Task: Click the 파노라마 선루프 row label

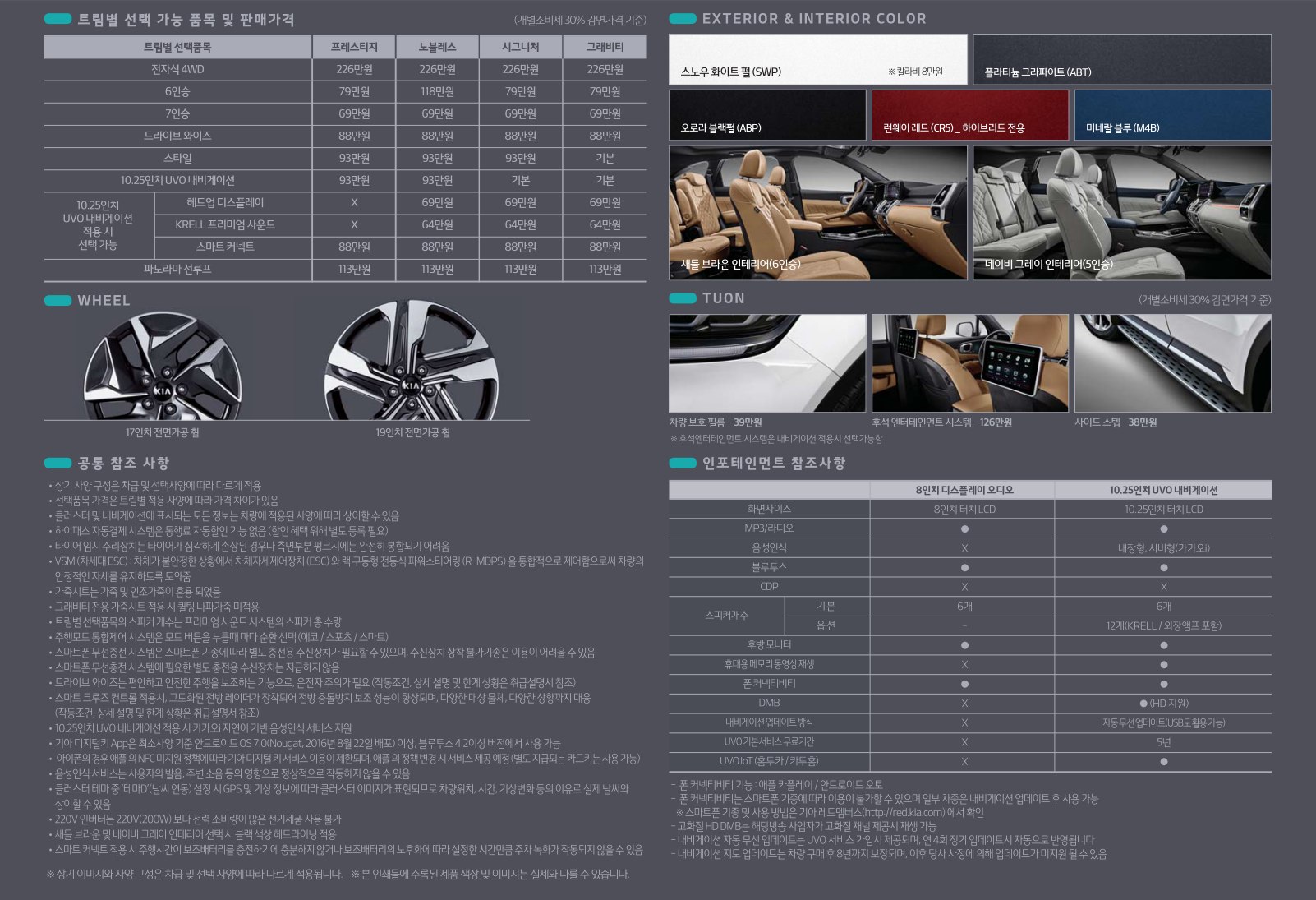Action: coord(177,269)
